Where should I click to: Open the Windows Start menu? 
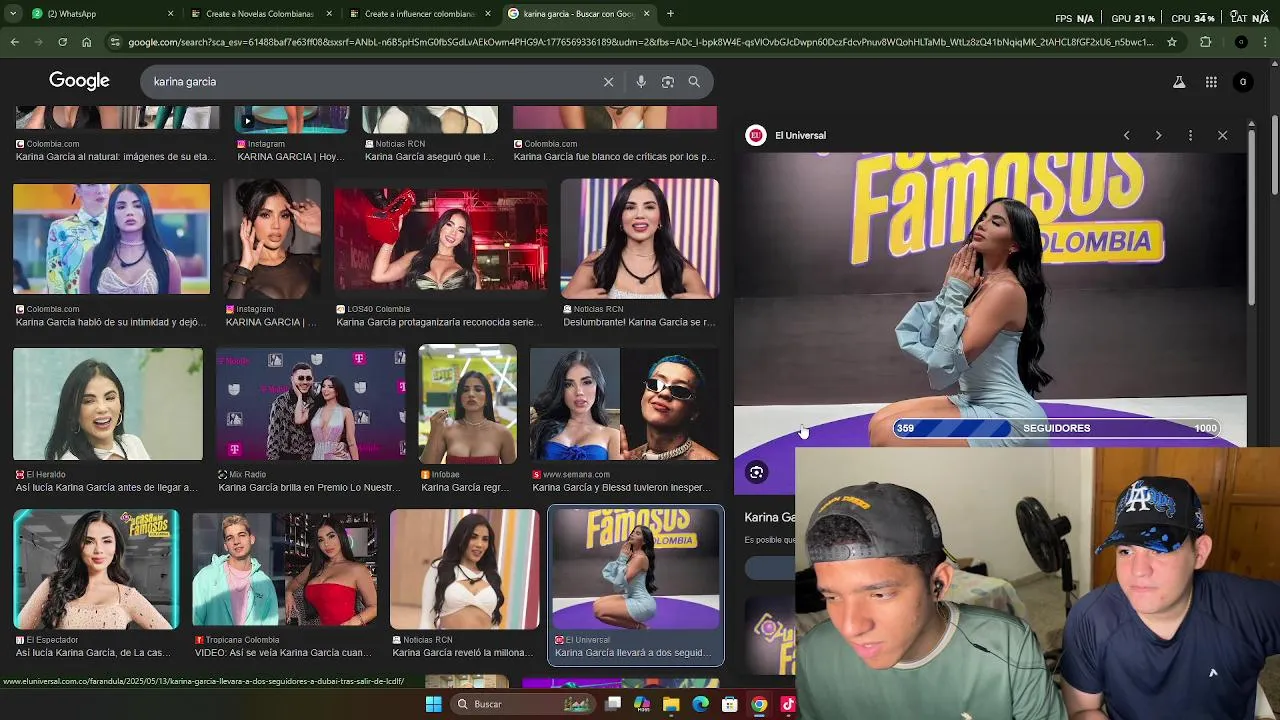(x=433, y=704)
